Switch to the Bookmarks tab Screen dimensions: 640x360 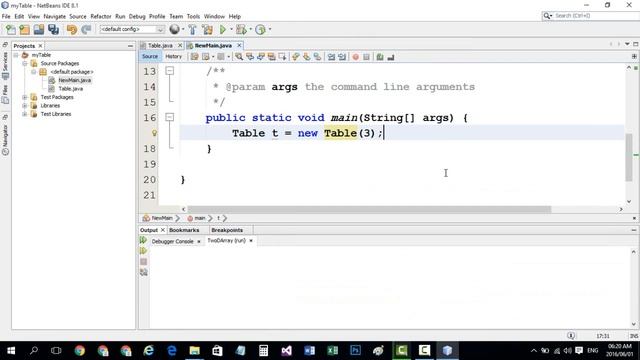point(184,230)
